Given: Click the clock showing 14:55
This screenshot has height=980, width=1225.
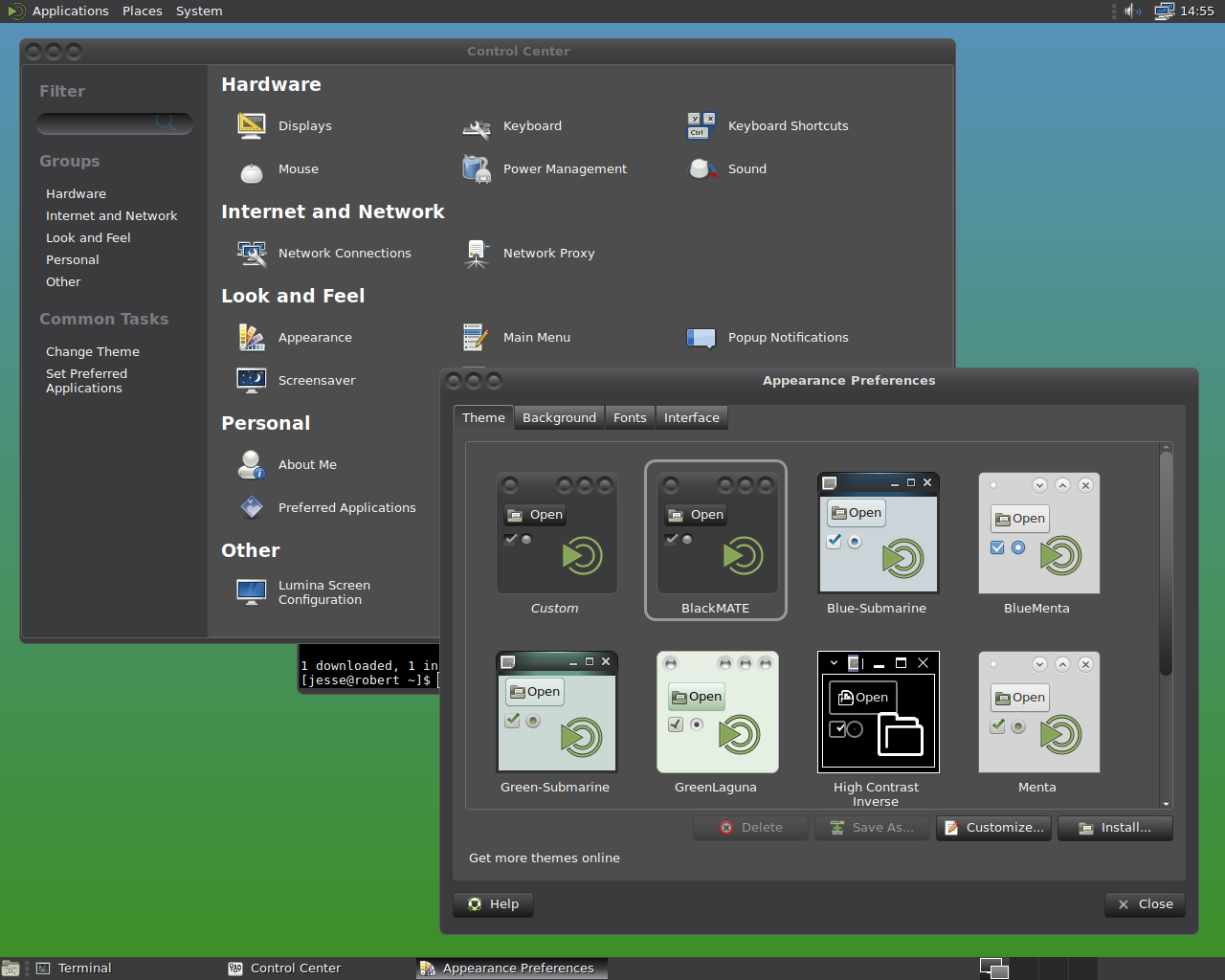Looking at the screenshot, I should (1197, 11).
